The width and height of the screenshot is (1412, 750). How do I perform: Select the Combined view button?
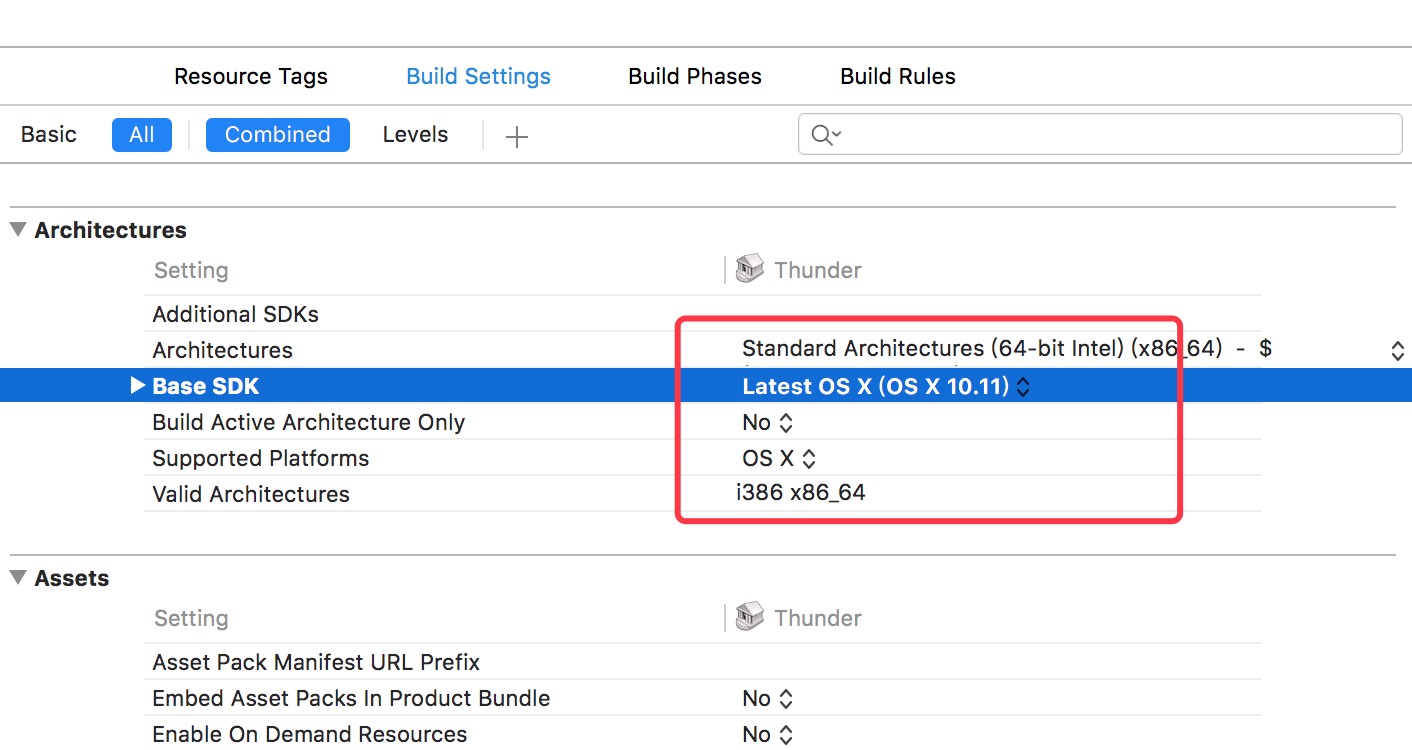(278, 135)
